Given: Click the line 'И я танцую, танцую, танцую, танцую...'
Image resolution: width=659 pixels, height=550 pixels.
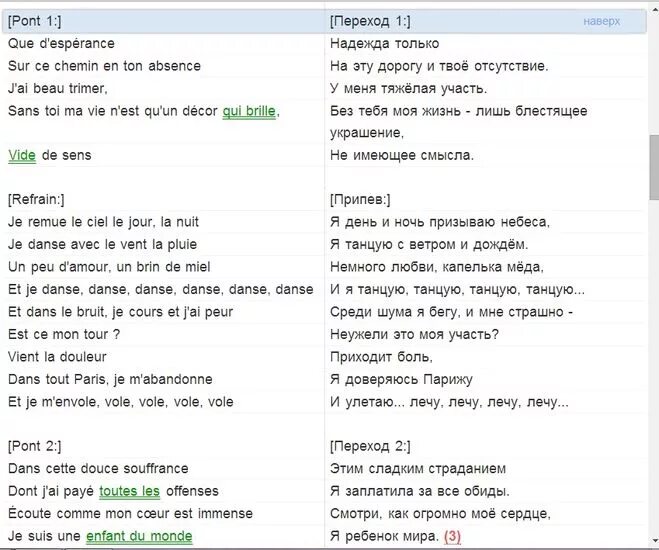Looking at the screenshot, I should point(457,289).
